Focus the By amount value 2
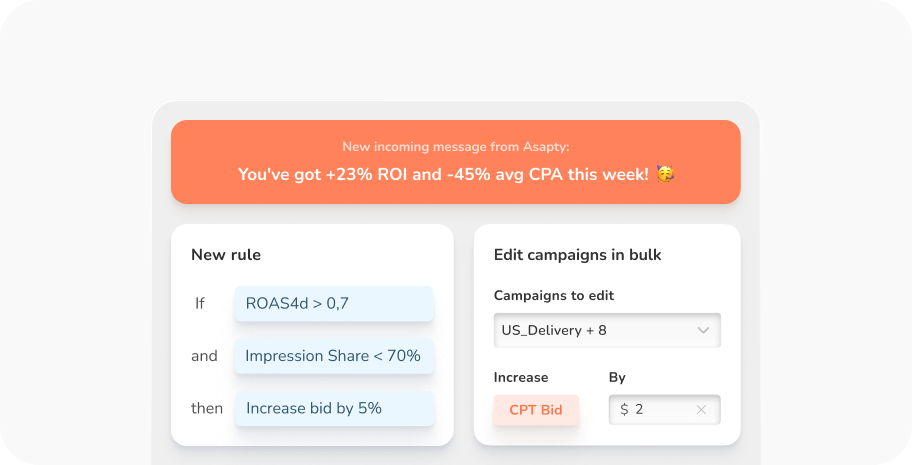 [x=640, y=410]
